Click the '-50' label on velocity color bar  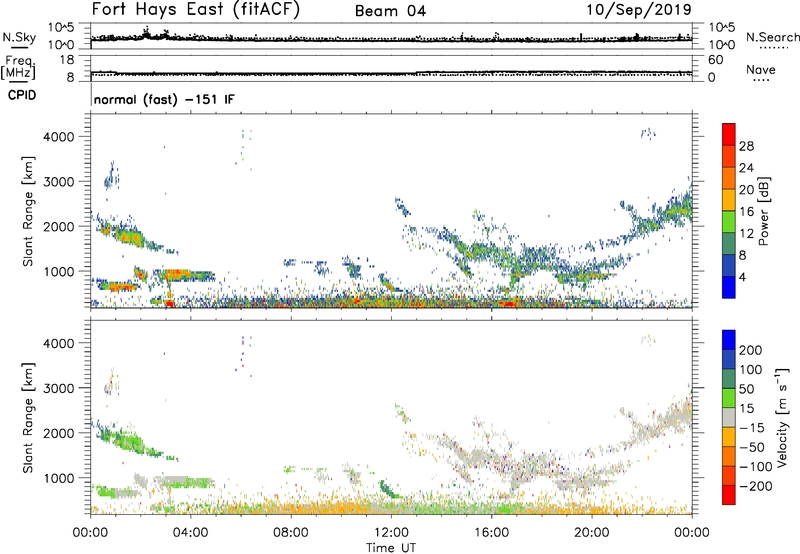tap(753, 447)
